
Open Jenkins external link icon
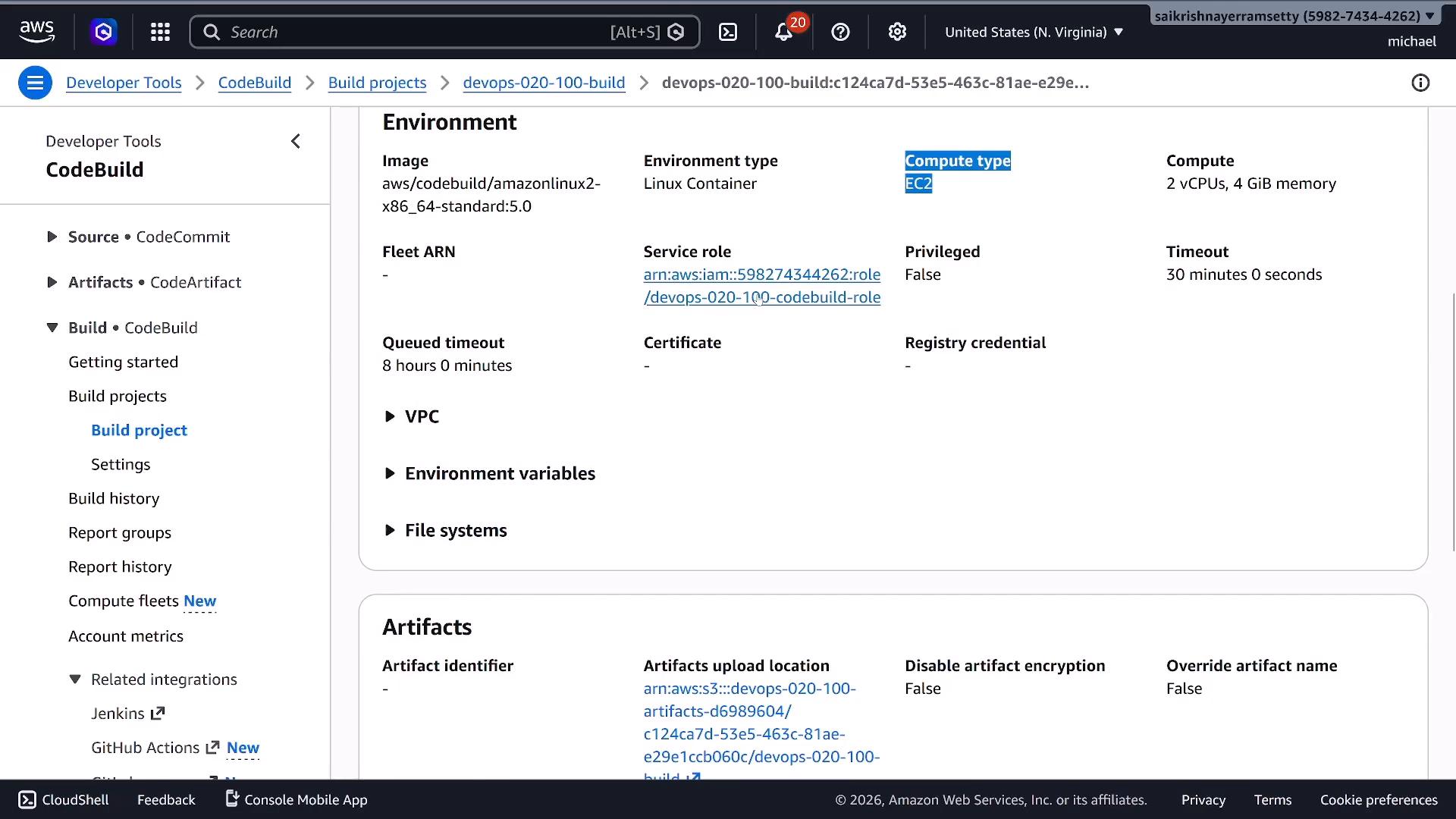pos(158,714)
